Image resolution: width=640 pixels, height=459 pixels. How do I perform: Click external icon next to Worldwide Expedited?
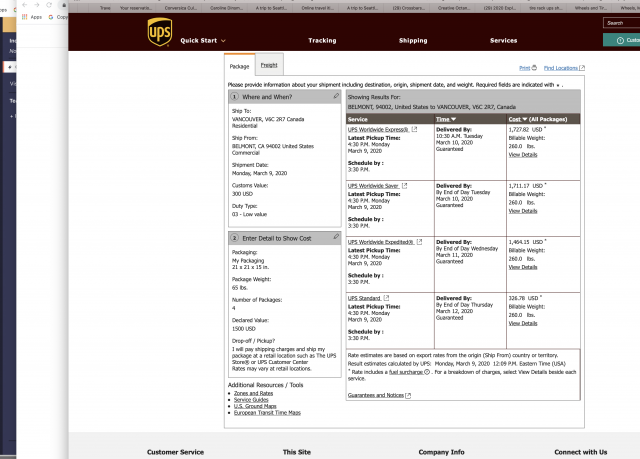pyautogui.click(x=419, y=242)
